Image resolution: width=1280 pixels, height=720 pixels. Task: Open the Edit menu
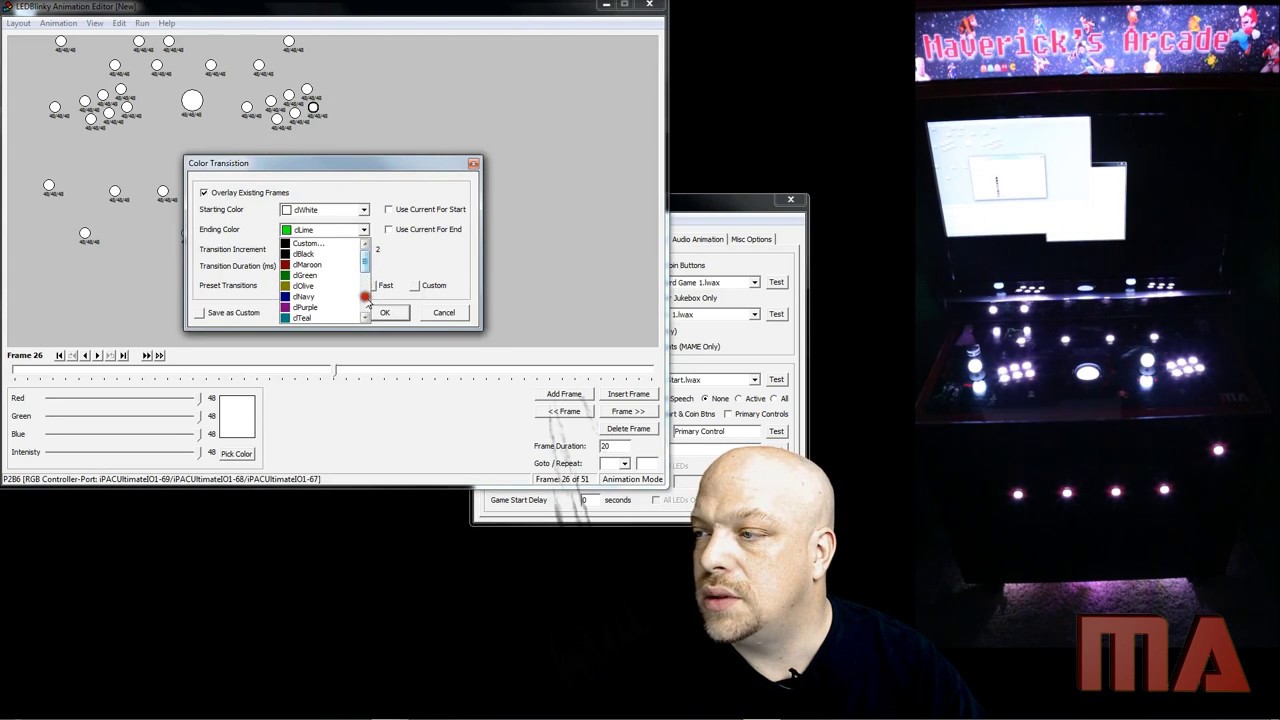[119, 23]
